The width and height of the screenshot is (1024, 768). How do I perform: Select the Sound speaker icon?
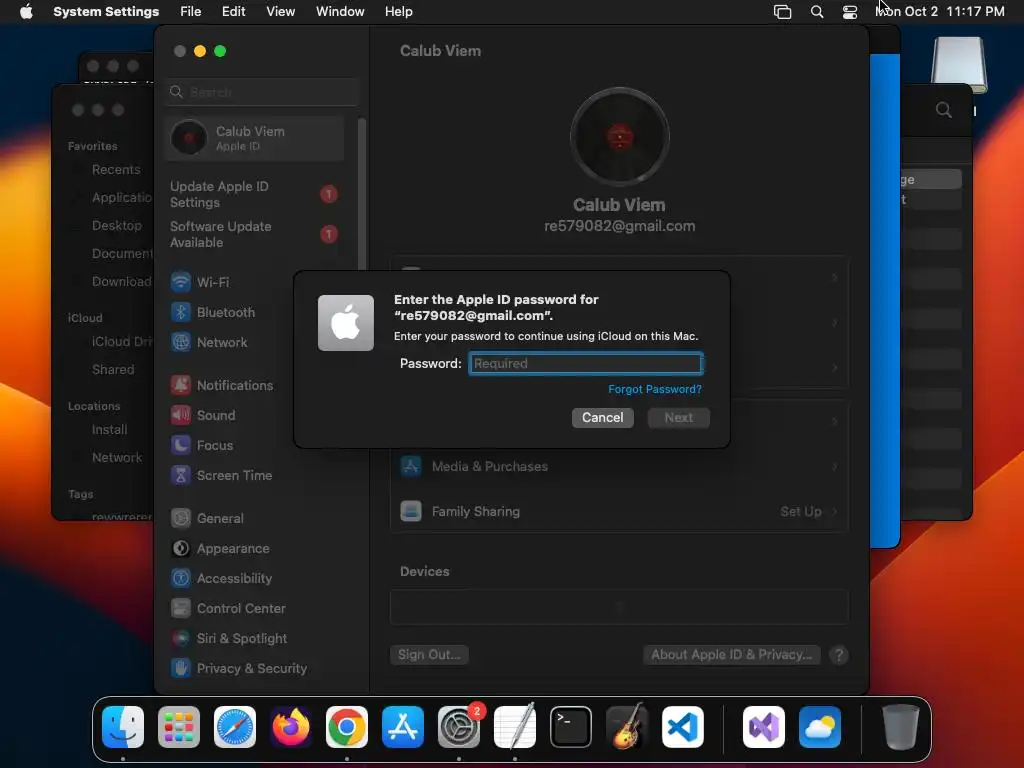181,415
